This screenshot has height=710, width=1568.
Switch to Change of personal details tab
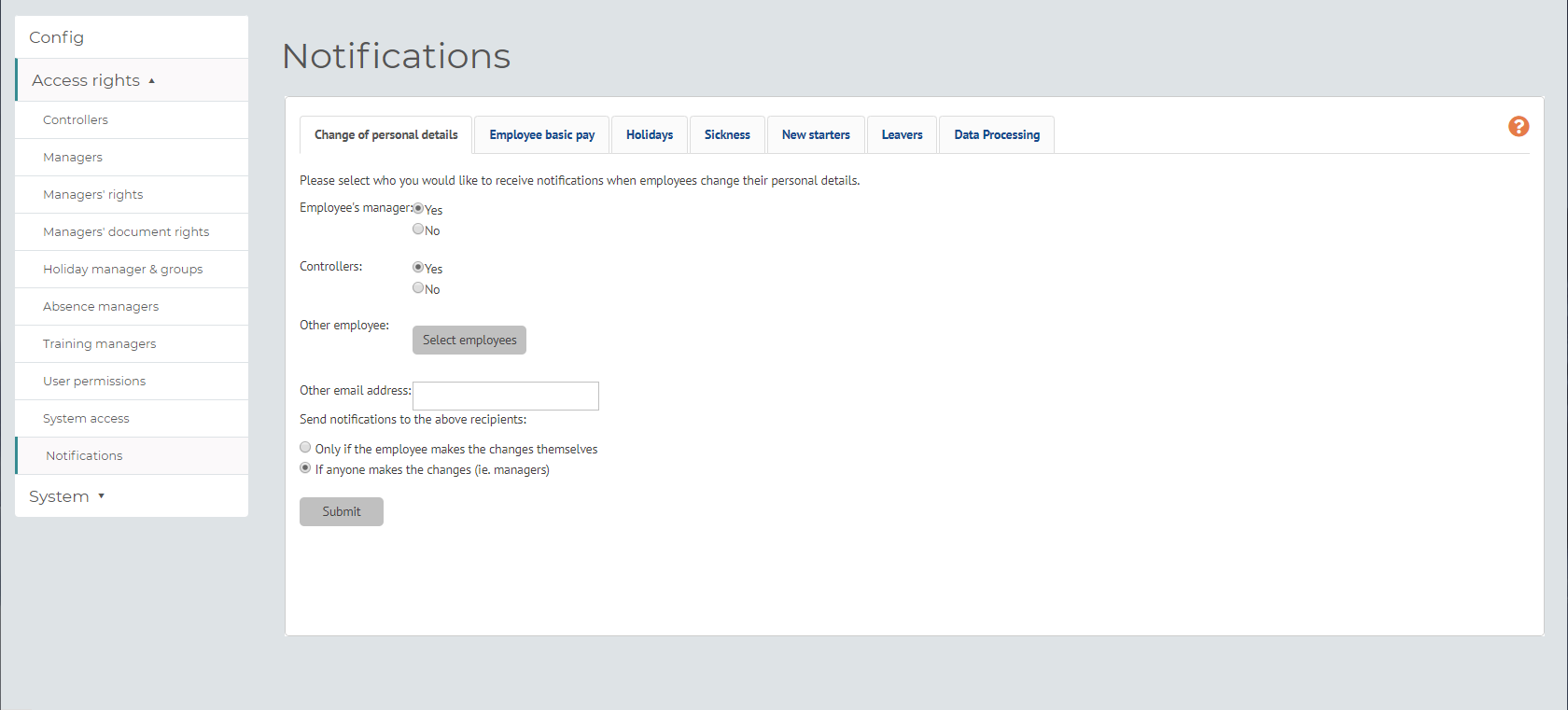click(x=385, y=134)
